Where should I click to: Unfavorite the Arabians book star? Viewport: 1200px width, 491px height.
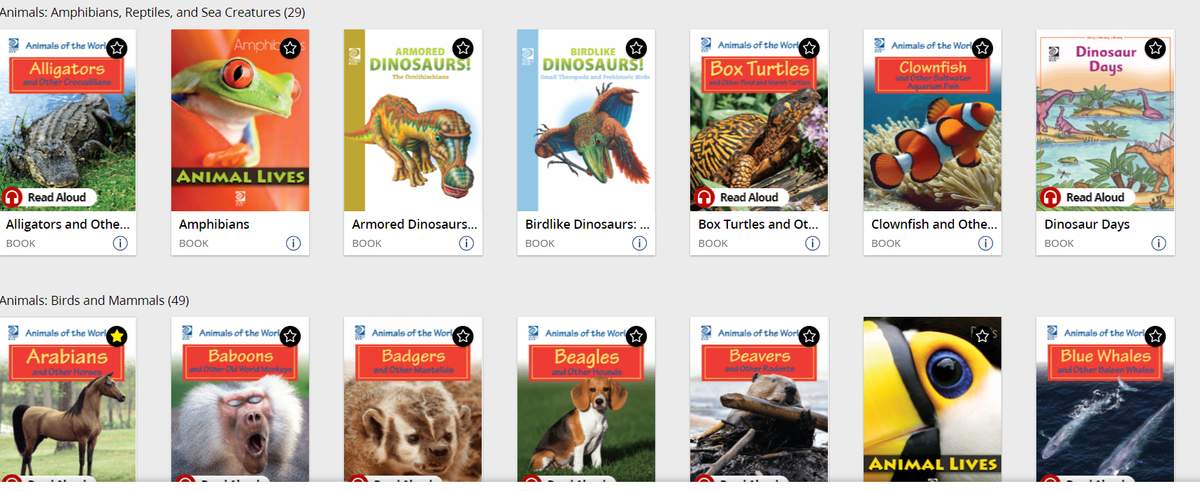(x=117, y=335)
